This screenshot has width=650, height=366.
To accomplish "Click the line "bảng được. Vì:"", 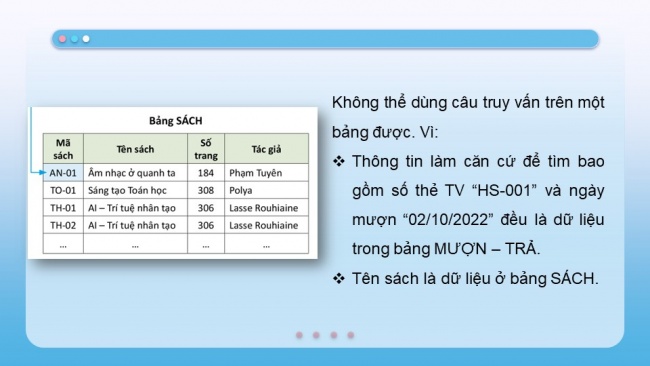I will point(385,132).
